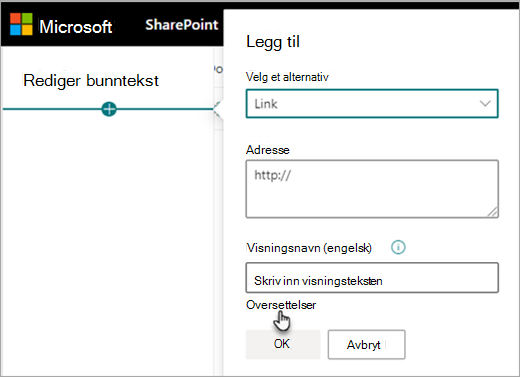This screenshot has height=377, width=520.
Task: Open the Velg et alternativ dropdown chevron
Action: (x=485, y=103)
